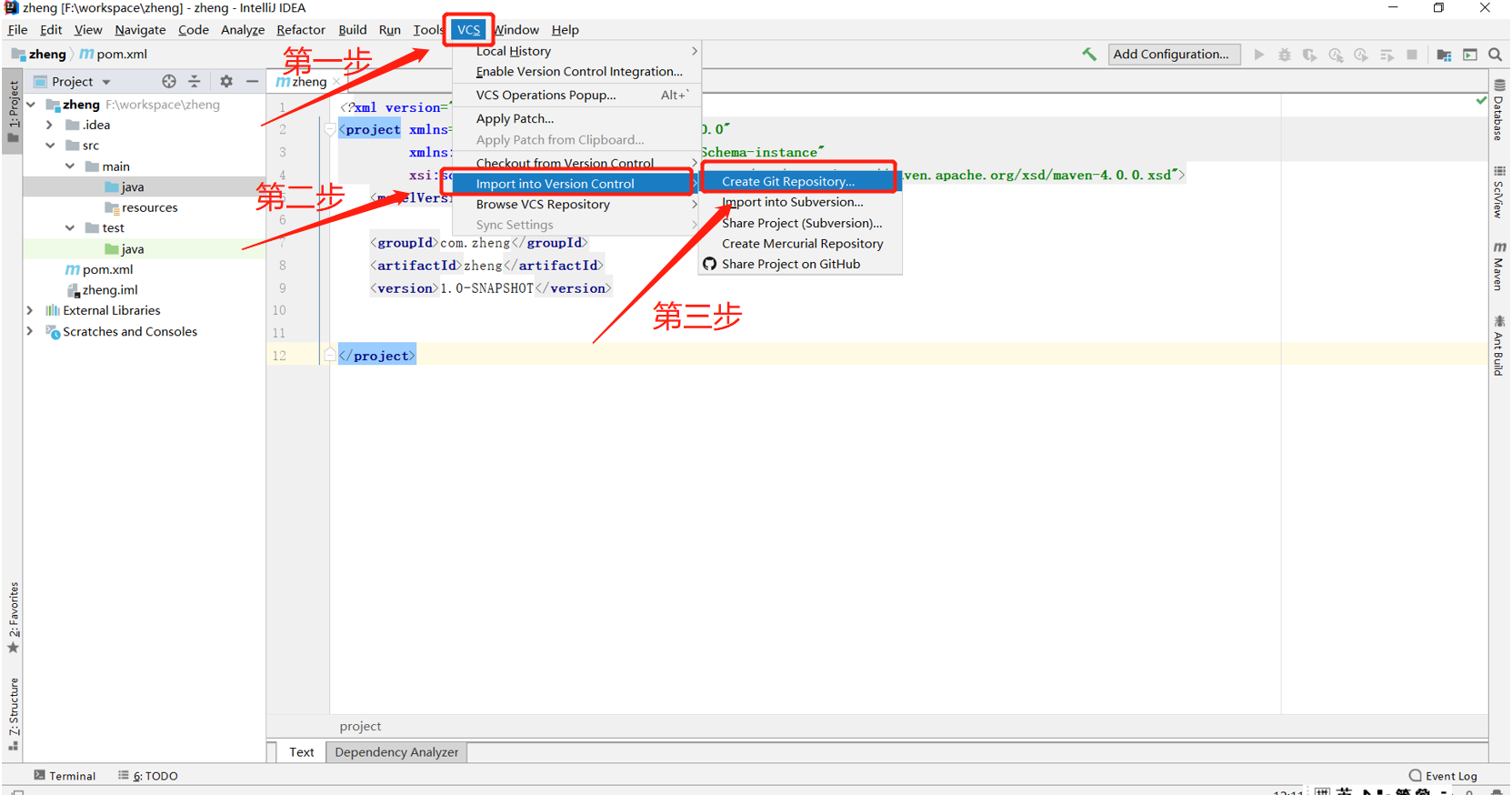The image size is (1512, 795).
Task: Click the artifactId line in editor
Action: [x=486, y=266]
